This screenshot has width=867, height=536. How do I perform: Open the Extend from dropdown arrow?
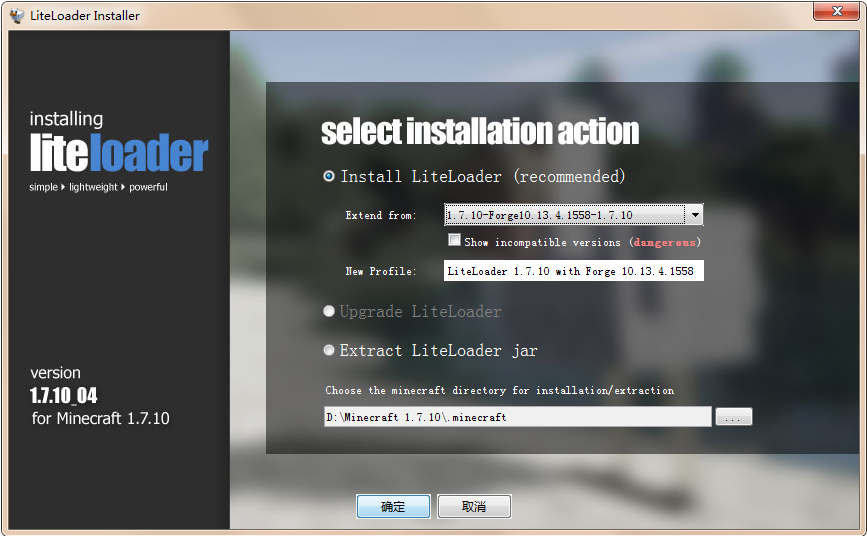pos(694,215)
